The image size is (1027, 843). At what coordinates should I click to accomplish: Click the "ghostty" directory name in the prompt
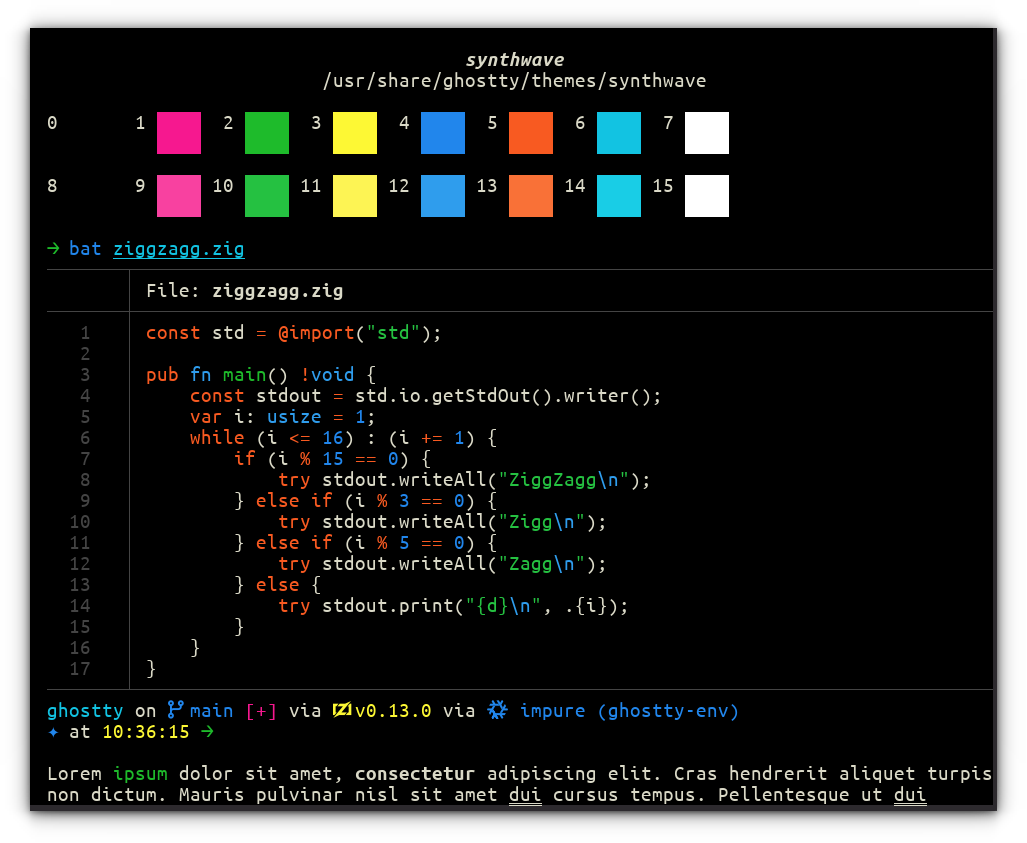(x=85, y=710)
